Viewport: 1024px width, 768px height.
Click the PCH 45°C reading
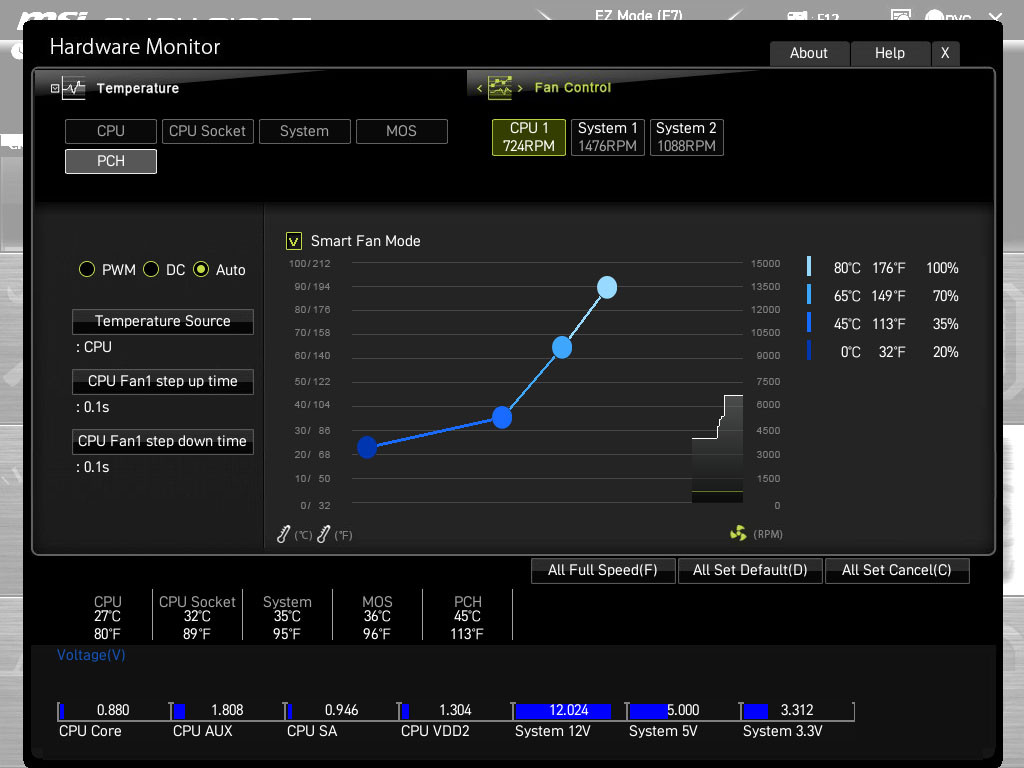point(467,616)
